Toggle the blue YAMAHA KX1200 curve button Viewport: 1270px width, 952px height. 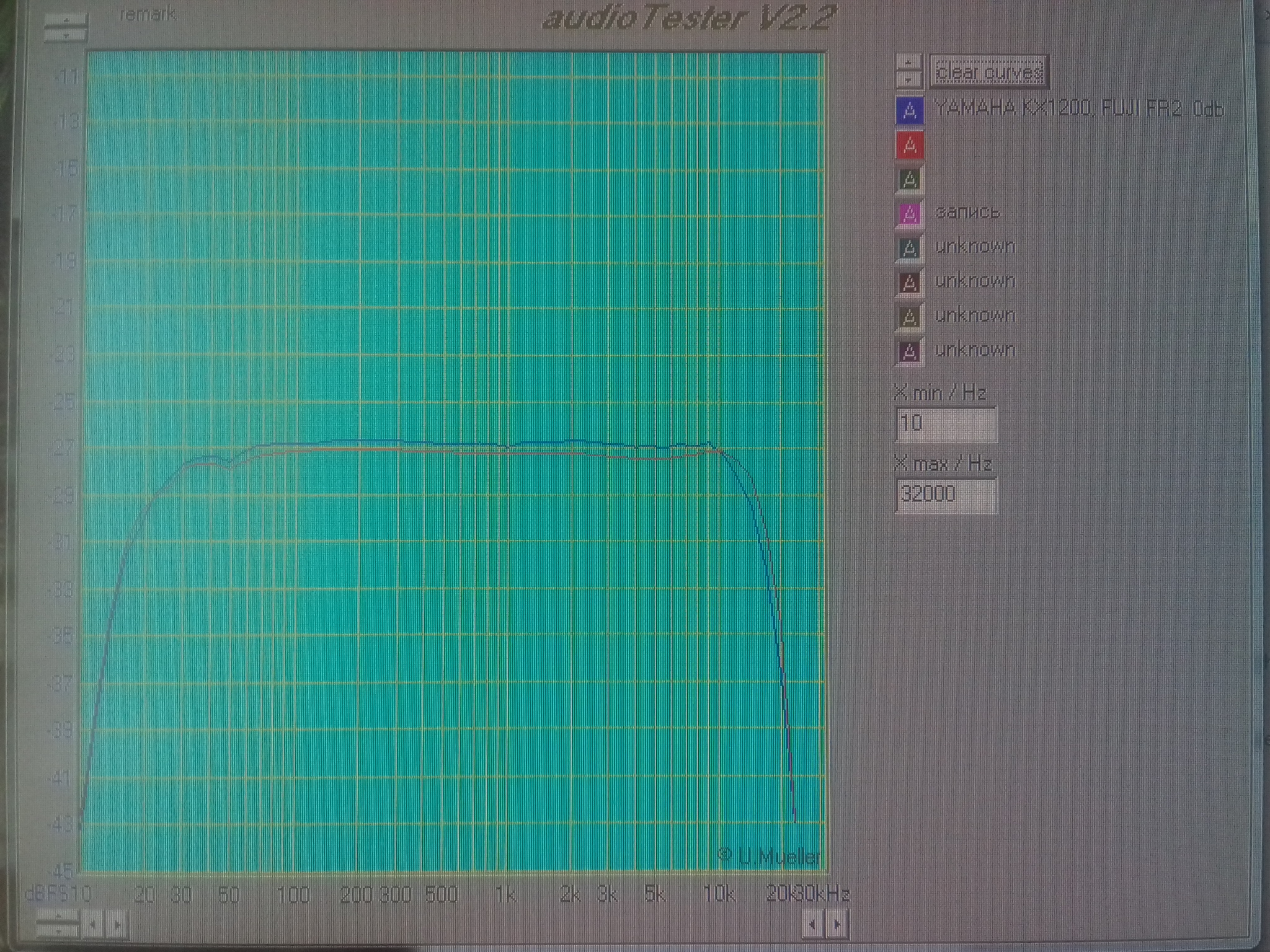coord(910,111)
